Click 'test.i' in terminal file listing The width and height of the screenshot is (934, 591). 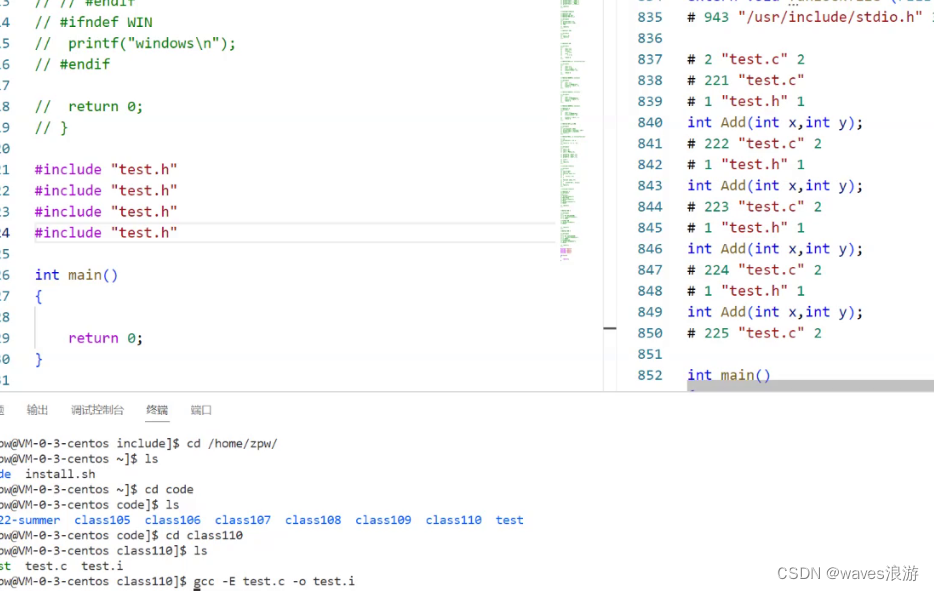coord(102,566)
